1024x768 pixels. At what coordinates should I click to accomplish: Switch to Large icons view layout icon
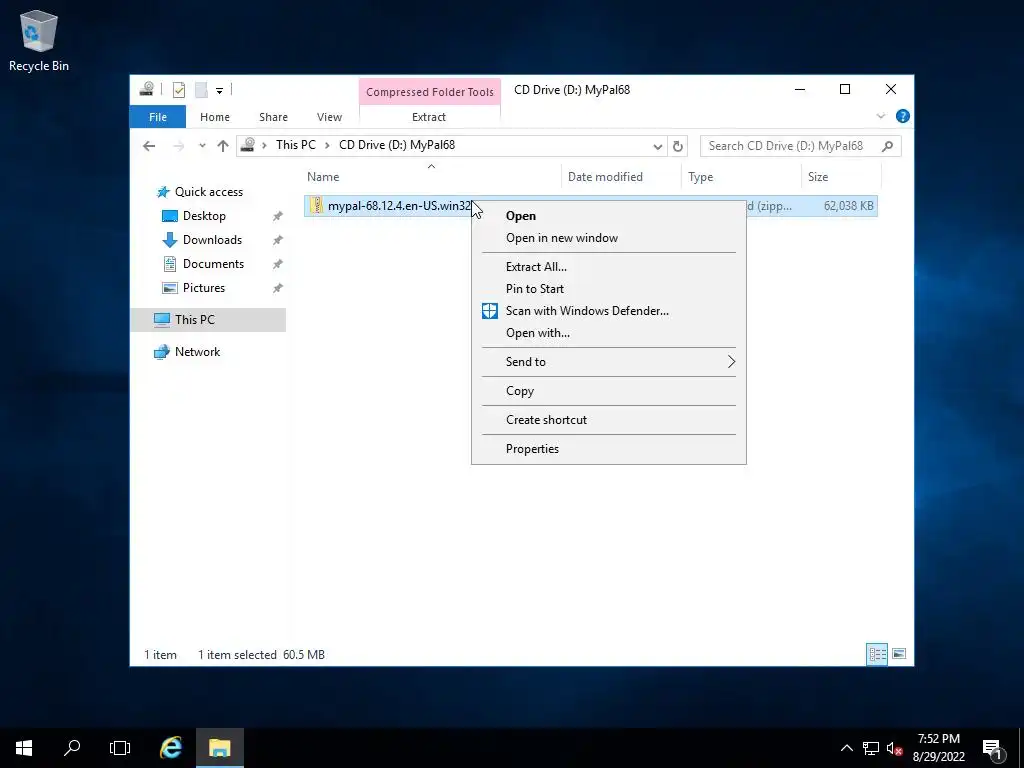[899, 654]
